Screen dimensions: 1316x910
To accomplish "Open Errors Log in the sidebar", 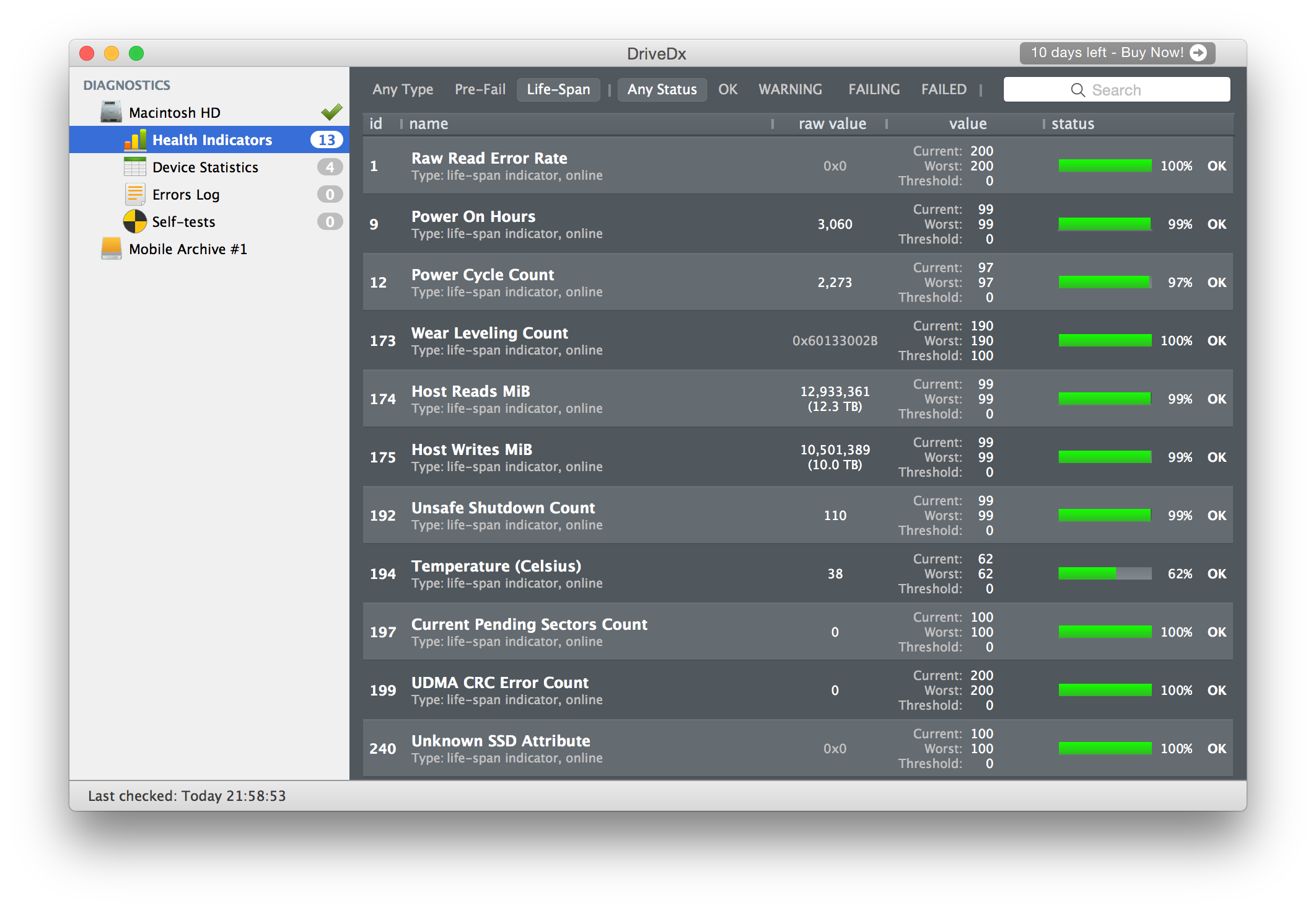I will coord(209,194).
